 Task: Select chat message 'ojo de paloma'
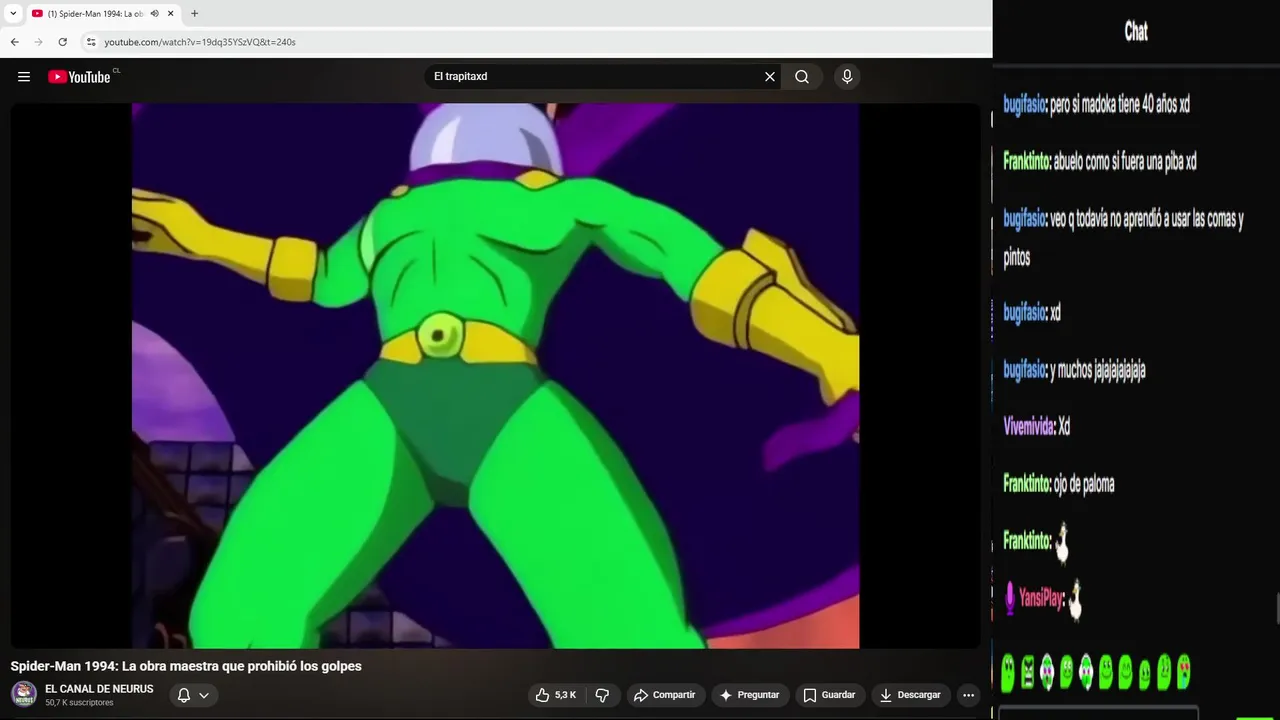pyautogui.click(x=1084, y=484)
